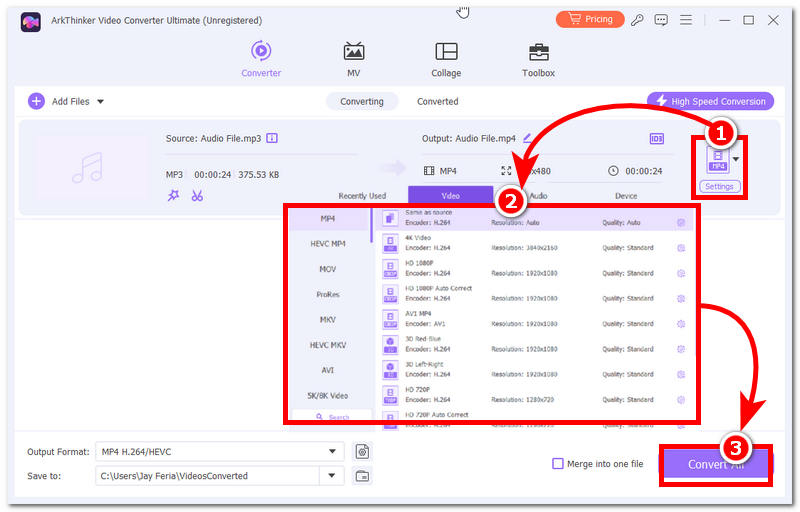
Task: Edit the output file name
Action: coord(527,138)
